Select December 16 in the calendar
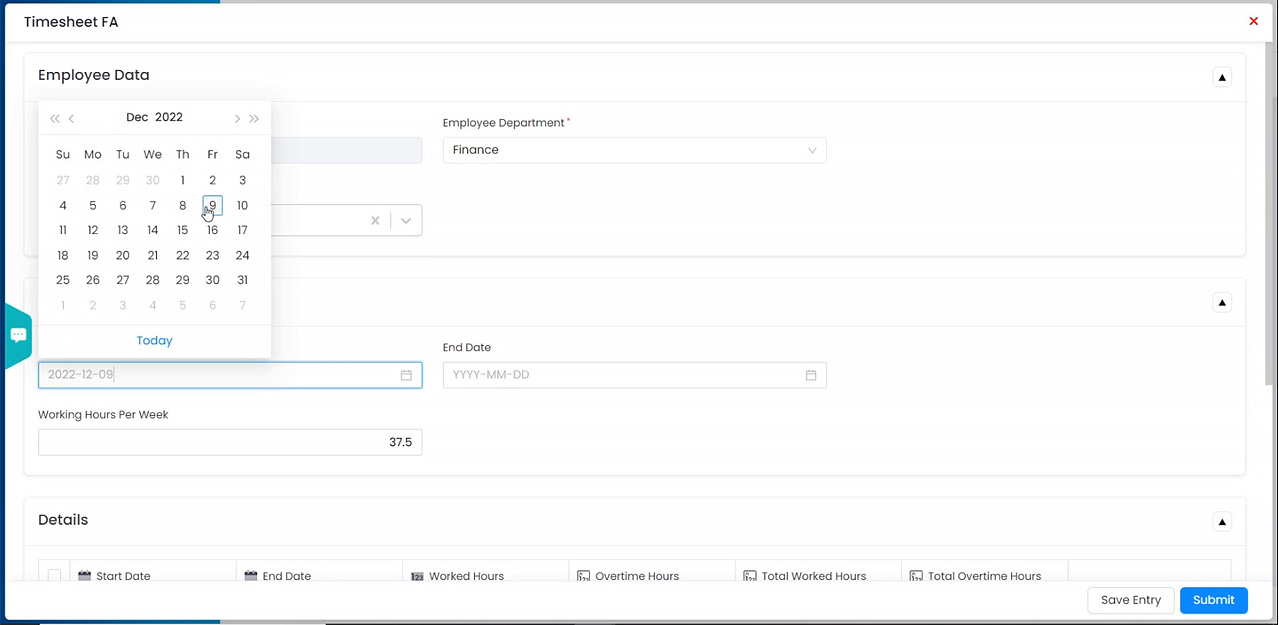The height and width of the screenshot is (625, 1279). [x=212, y=230]
